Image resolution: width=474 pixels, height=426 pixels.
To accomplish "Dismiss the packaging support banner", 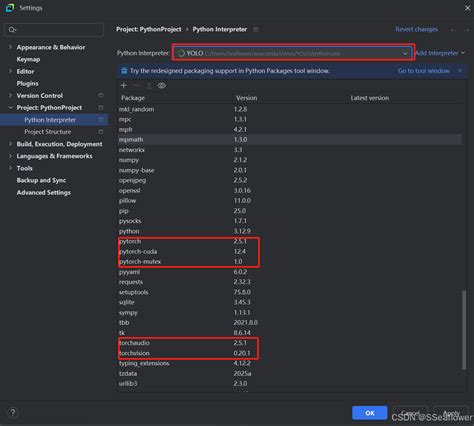I will (460, 71).
